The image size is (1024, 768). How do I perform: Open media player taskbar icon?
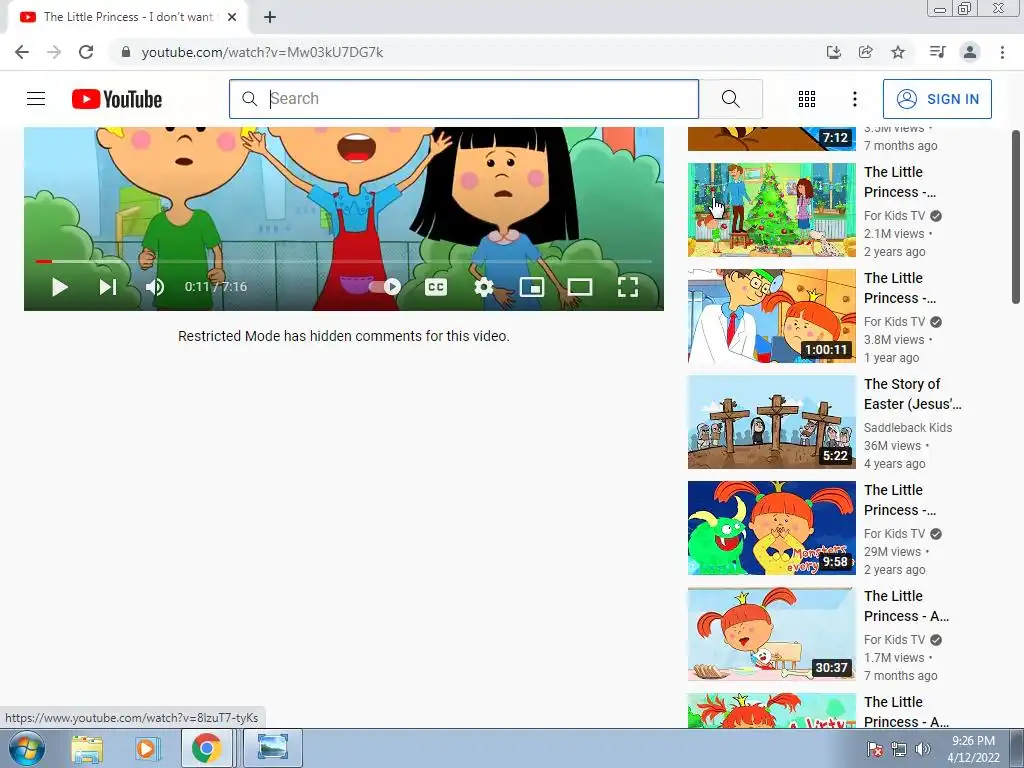(147, 748)
